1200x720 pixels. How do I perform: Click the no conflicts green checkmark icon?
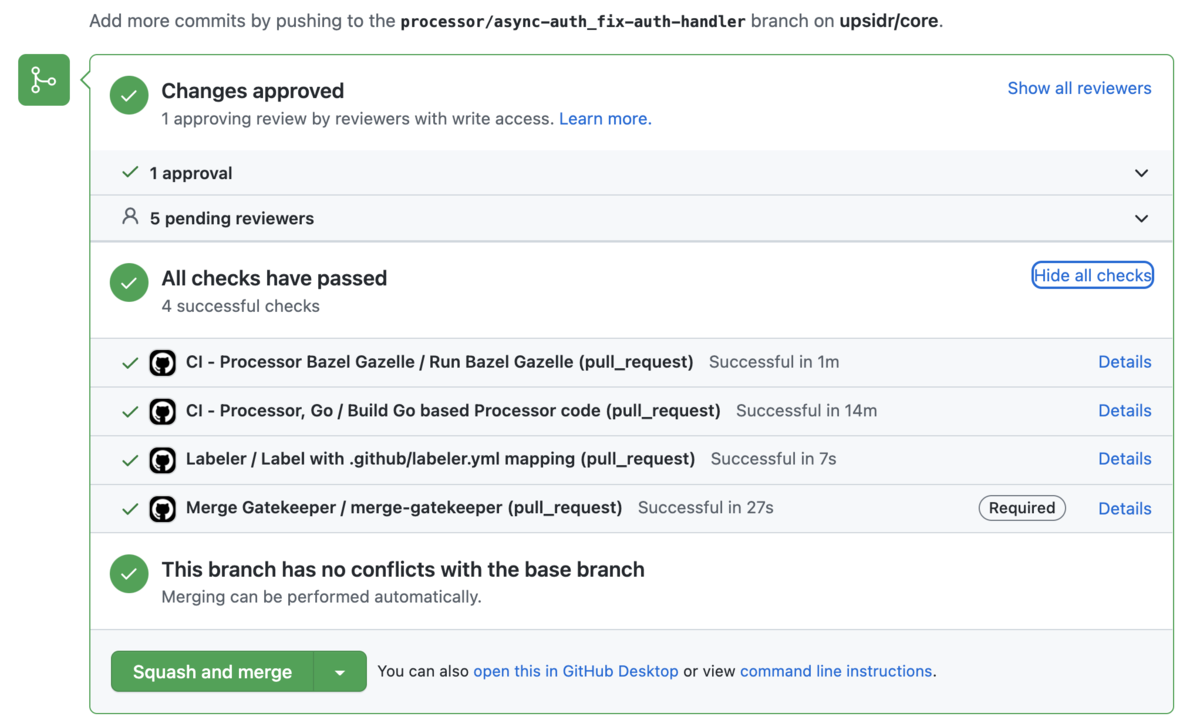click(129, 574)
